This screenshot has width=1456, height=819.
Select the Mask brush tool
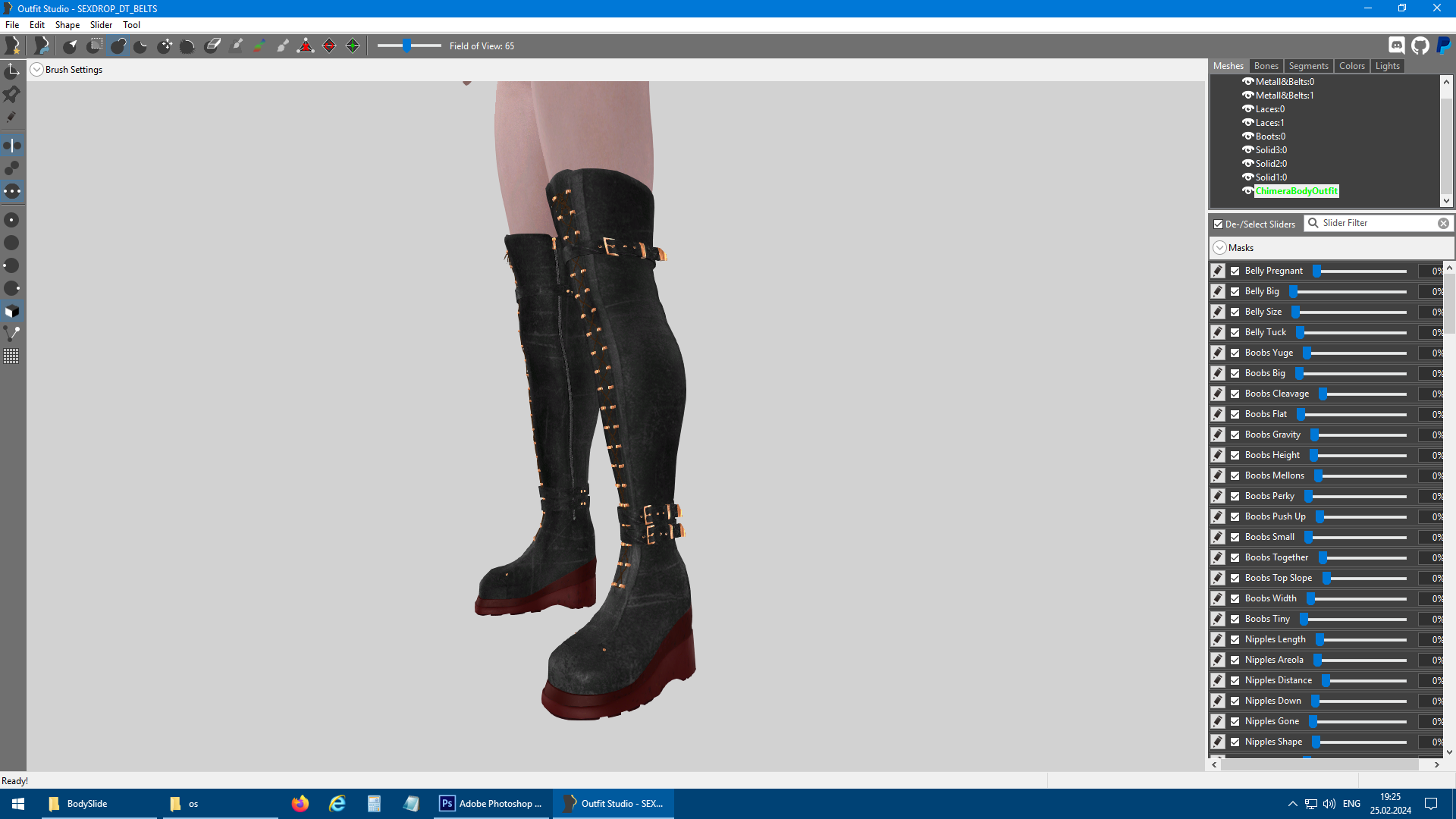[94, 45]
